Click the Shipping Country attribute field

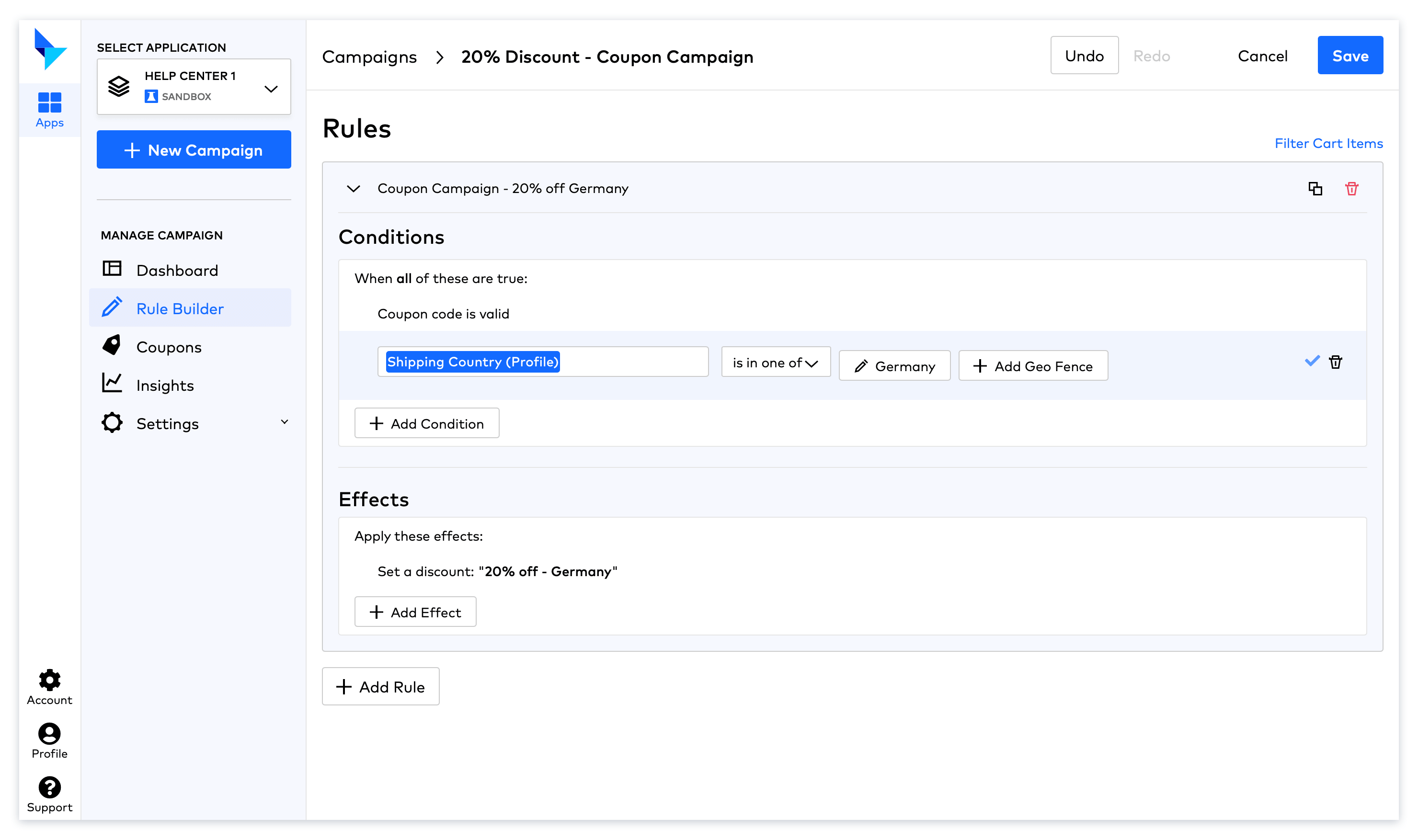542,362
